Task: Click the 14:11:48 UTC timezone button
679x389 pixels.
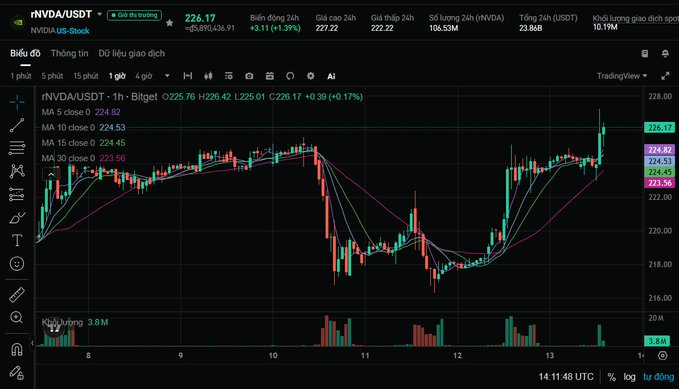Action: pyautogui.click(x=566, y=376)
